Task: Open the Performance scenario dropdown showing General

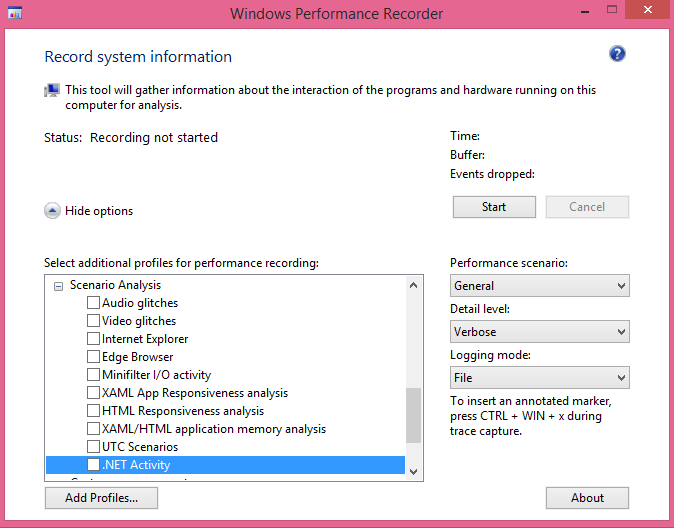Action: (x=539, y=285)
